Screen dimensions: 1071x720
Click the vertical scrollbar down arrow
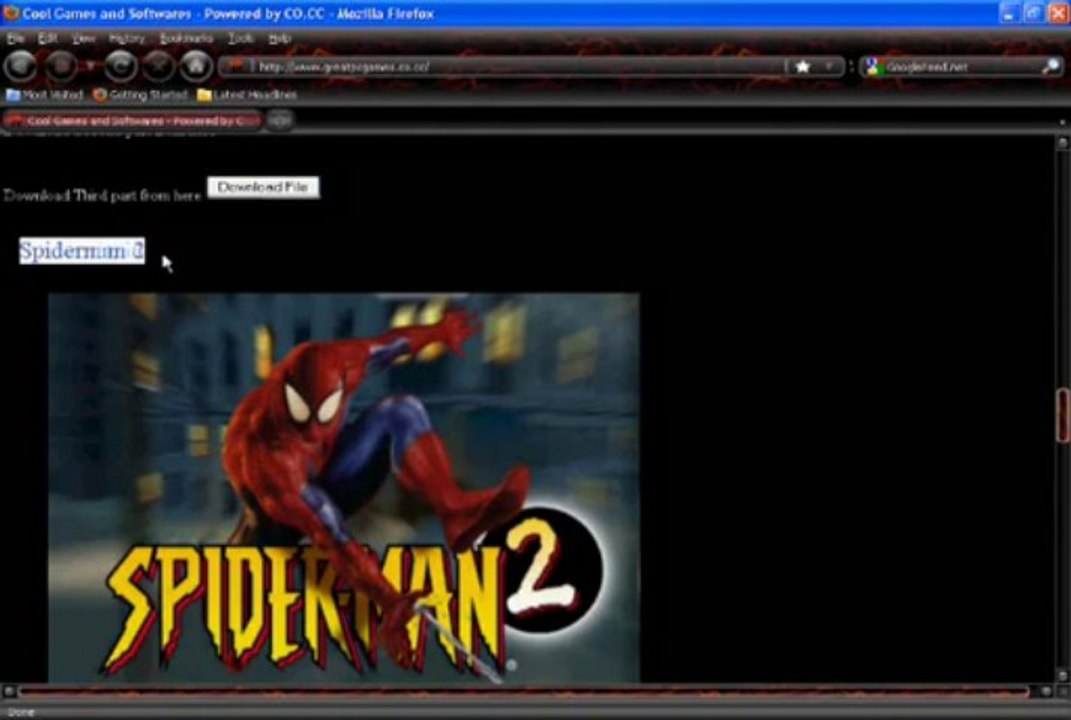pyautogui.click(x=1062, y=676)
